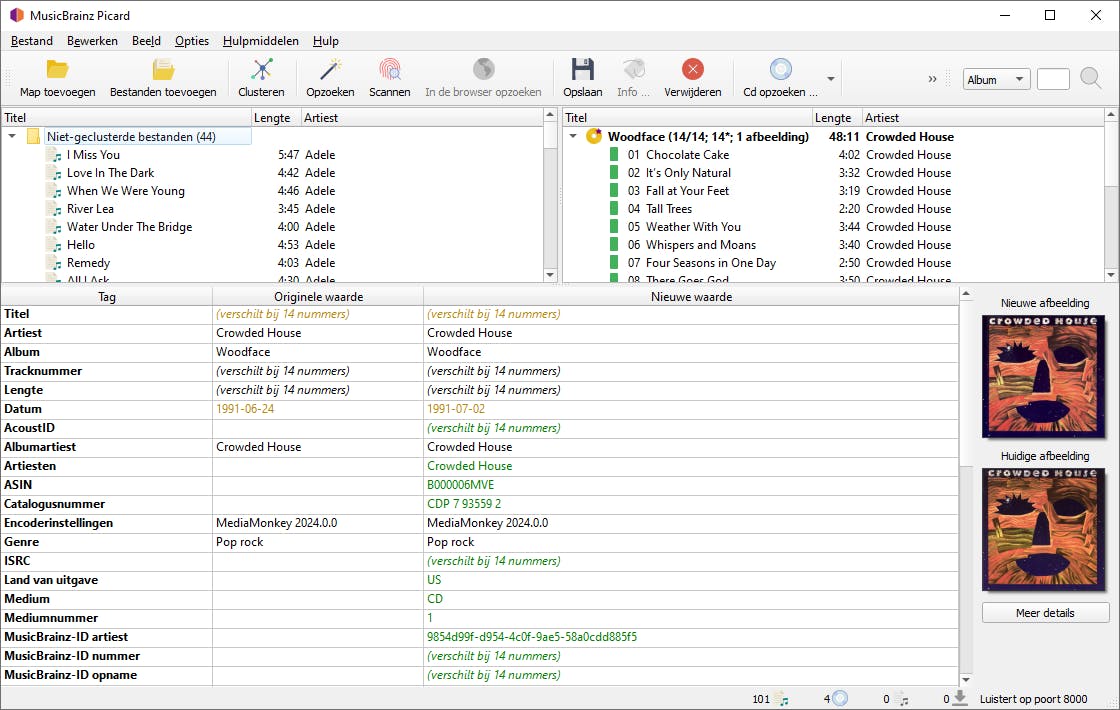Viewport: 1120px width, 710px height.
Task: Click the Cd opzoeken disc icon
Action: click(x=780, y=70)
